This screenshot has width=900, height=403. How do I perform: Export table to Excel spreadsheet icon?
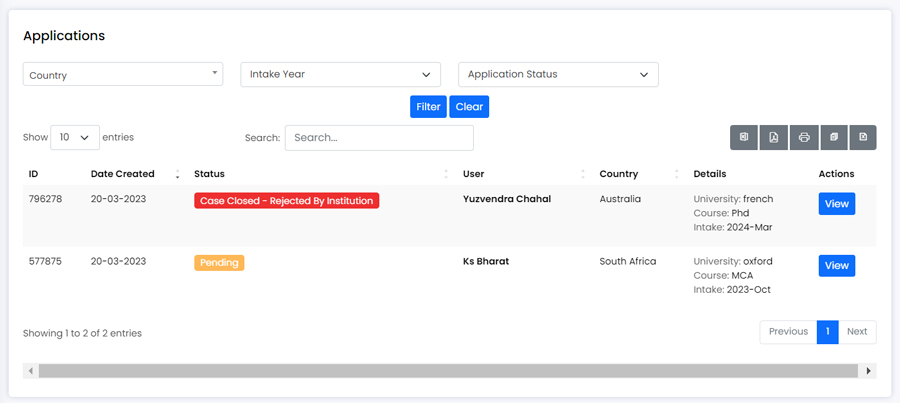click(x=744, y=138)
